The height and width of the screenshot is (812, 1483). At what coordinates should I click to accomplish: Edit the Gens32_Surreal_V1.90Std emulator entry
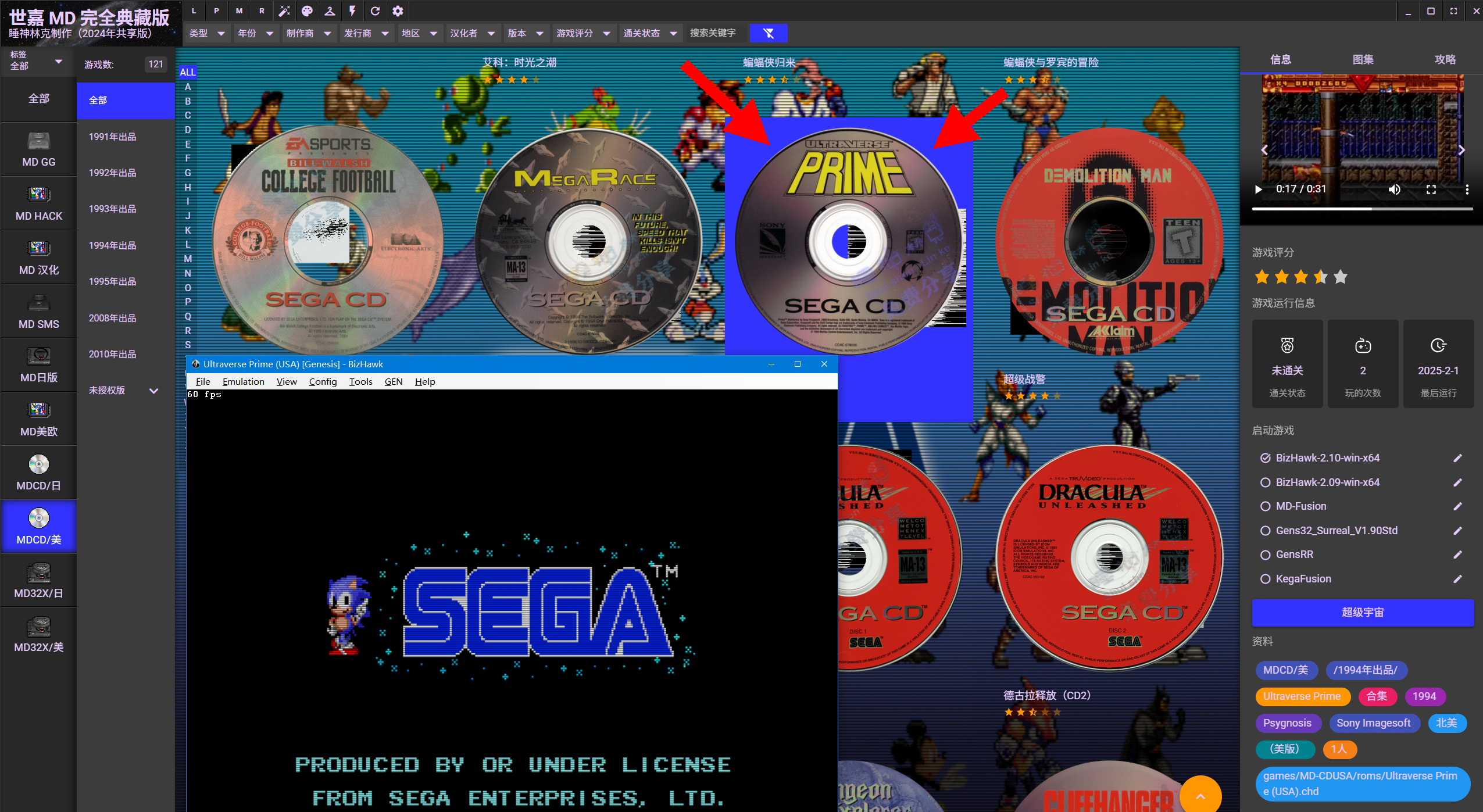1457,531
